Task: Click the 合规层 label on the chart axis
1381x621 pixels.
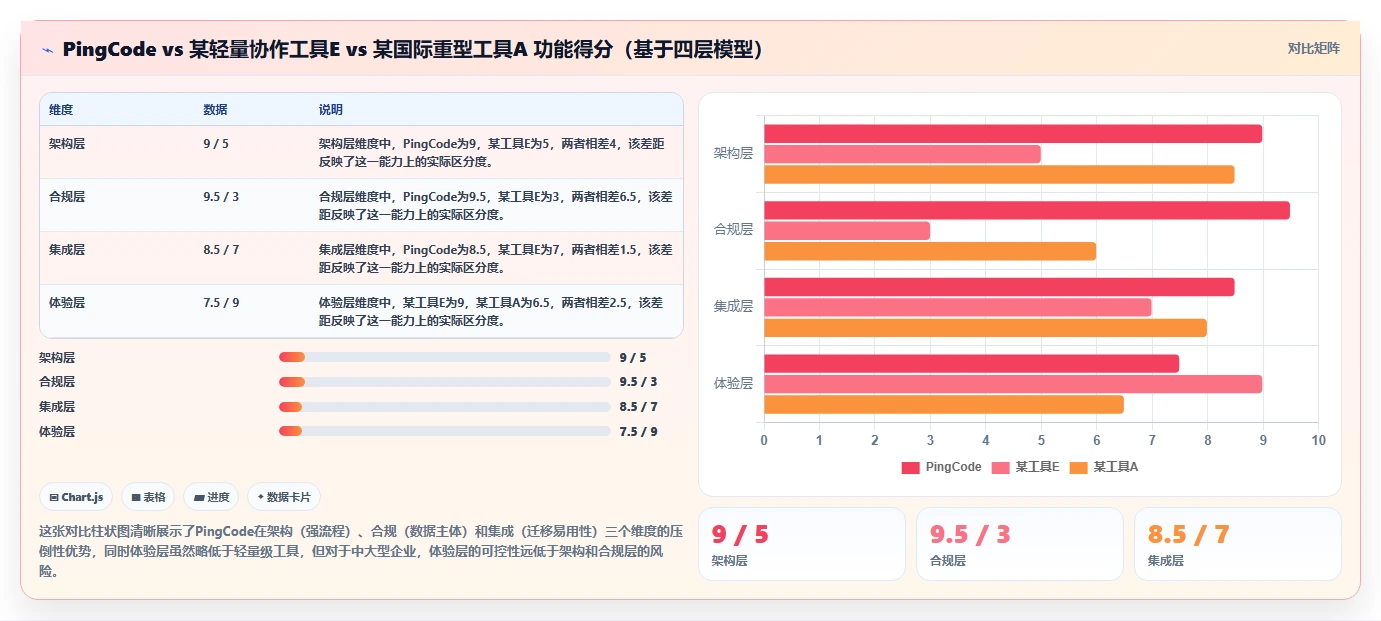Action: (x=733, y=230)
